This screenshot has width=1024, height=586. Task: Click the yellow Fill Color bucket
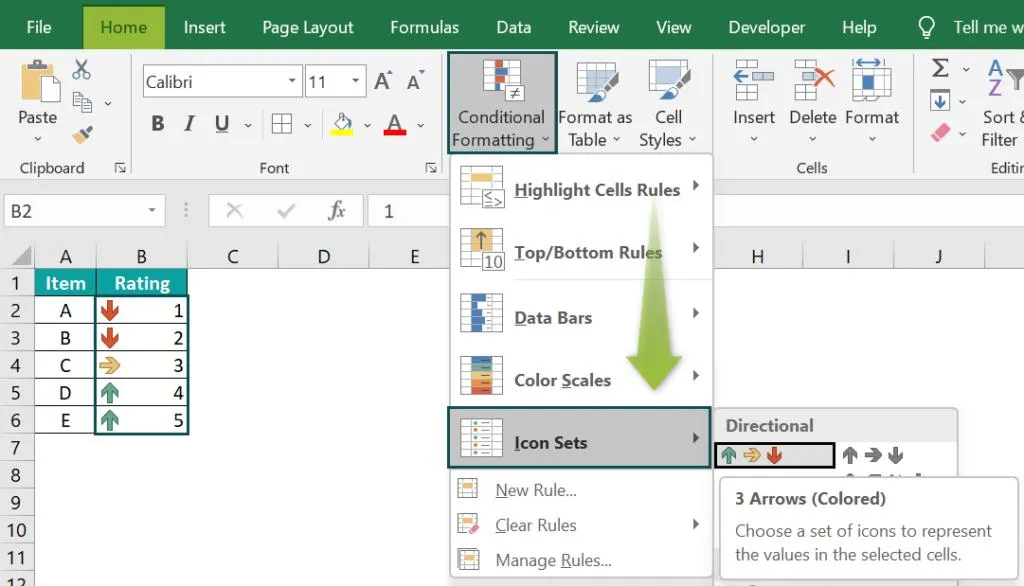[342, 123]
